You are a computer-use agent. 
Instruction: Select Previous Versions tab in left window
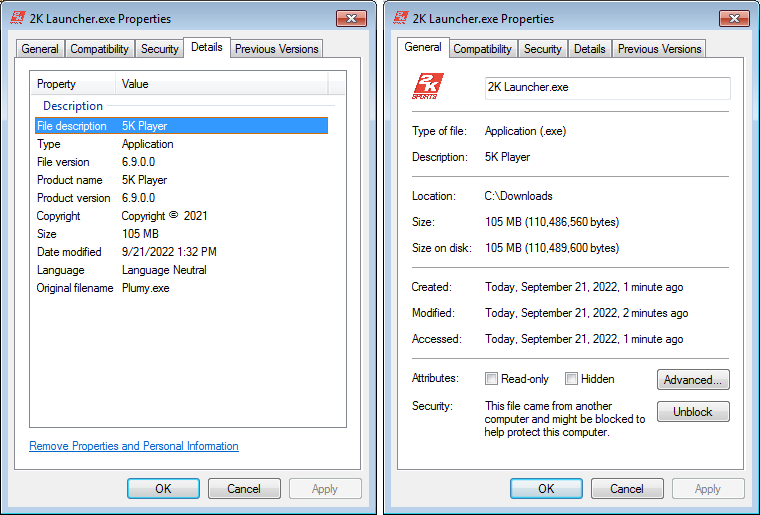[x=277, y=49]
